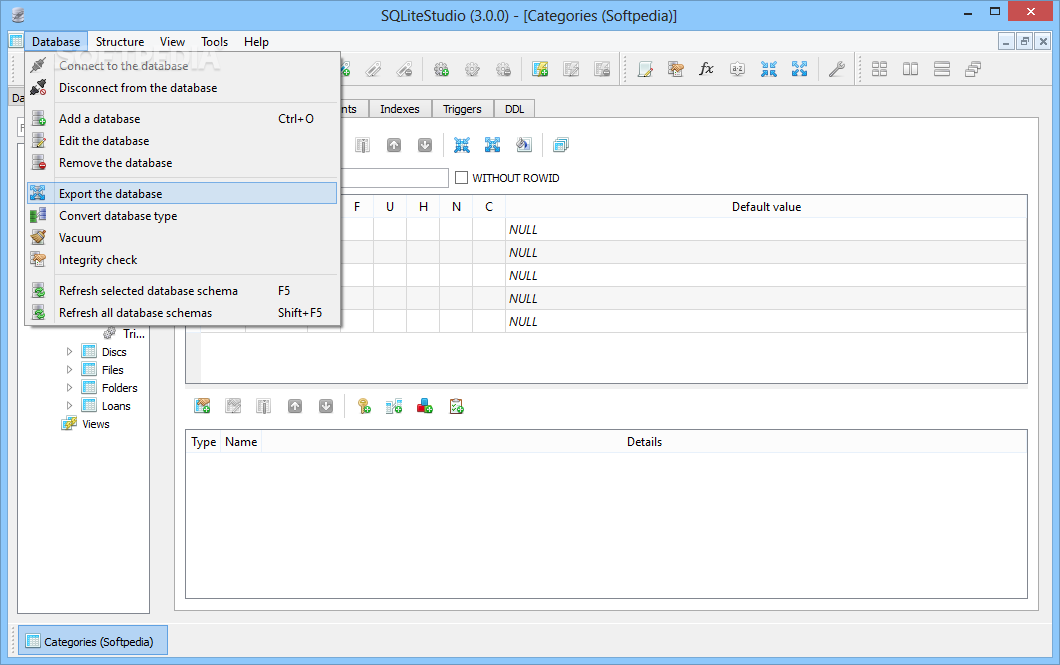The height and width of the screenshot is (665, 1060).
Task: Expand the Loans table node arrow
Action: 69,406
